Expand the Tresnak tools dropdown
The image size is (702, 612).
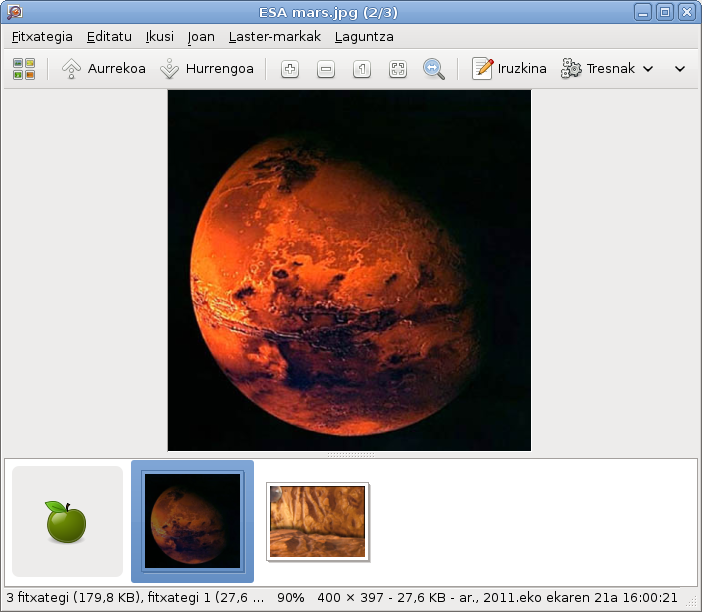(608, 69)
